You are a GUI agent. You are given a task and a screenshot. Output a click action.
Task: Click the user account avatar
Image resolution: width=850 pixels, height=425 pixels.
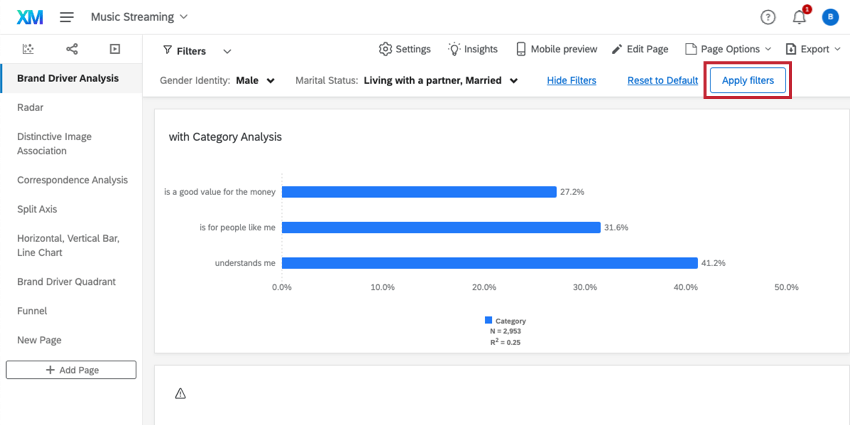tap(830, 17)
